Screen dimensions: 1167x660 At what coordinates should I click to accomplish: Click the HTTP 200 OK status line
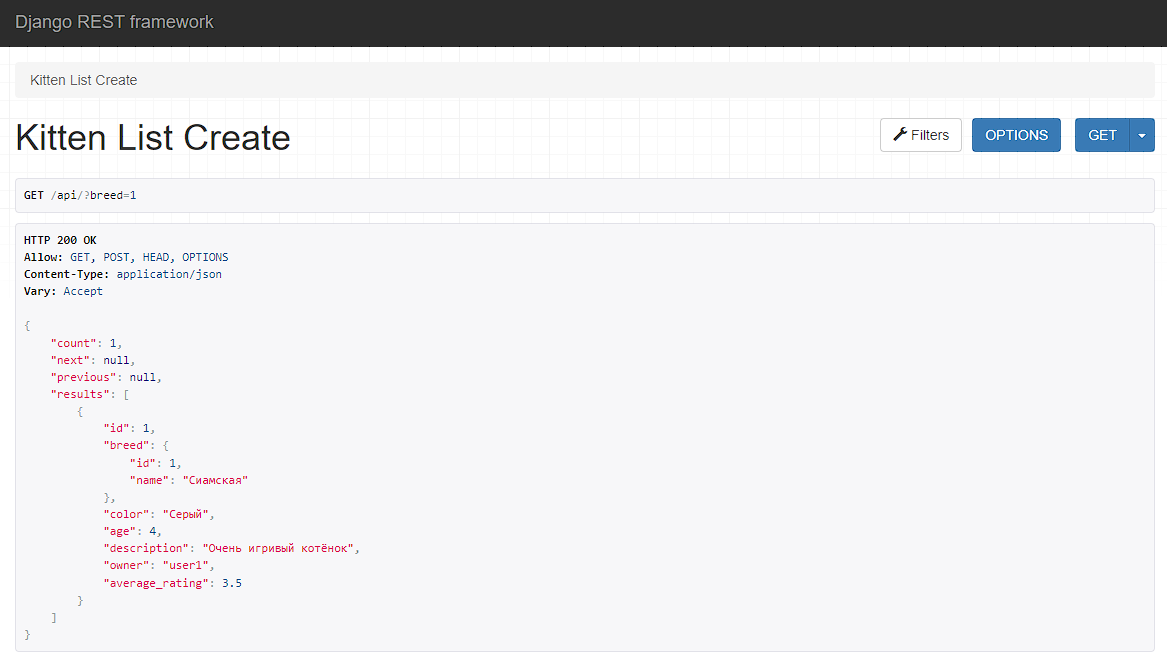(x=60, y=240)
